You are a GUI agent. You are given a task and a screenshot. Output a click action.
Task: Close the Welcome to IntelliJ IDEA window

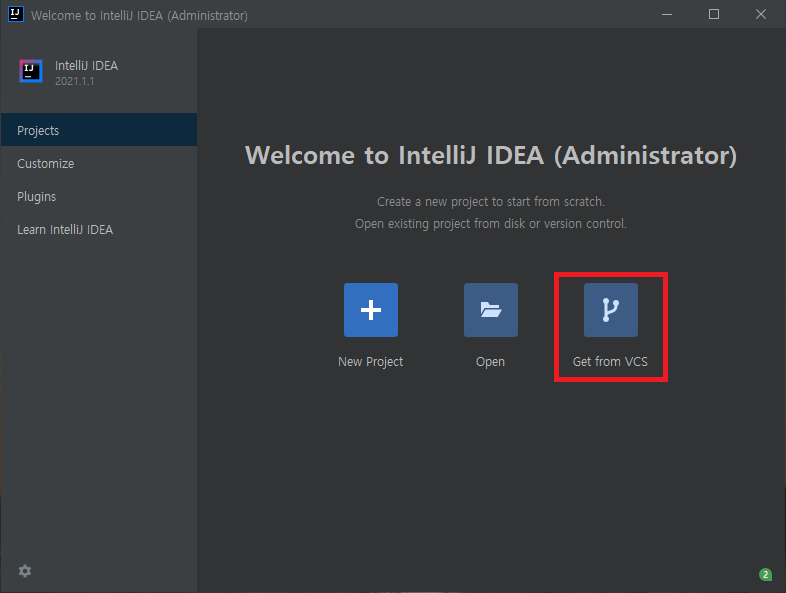761,15
